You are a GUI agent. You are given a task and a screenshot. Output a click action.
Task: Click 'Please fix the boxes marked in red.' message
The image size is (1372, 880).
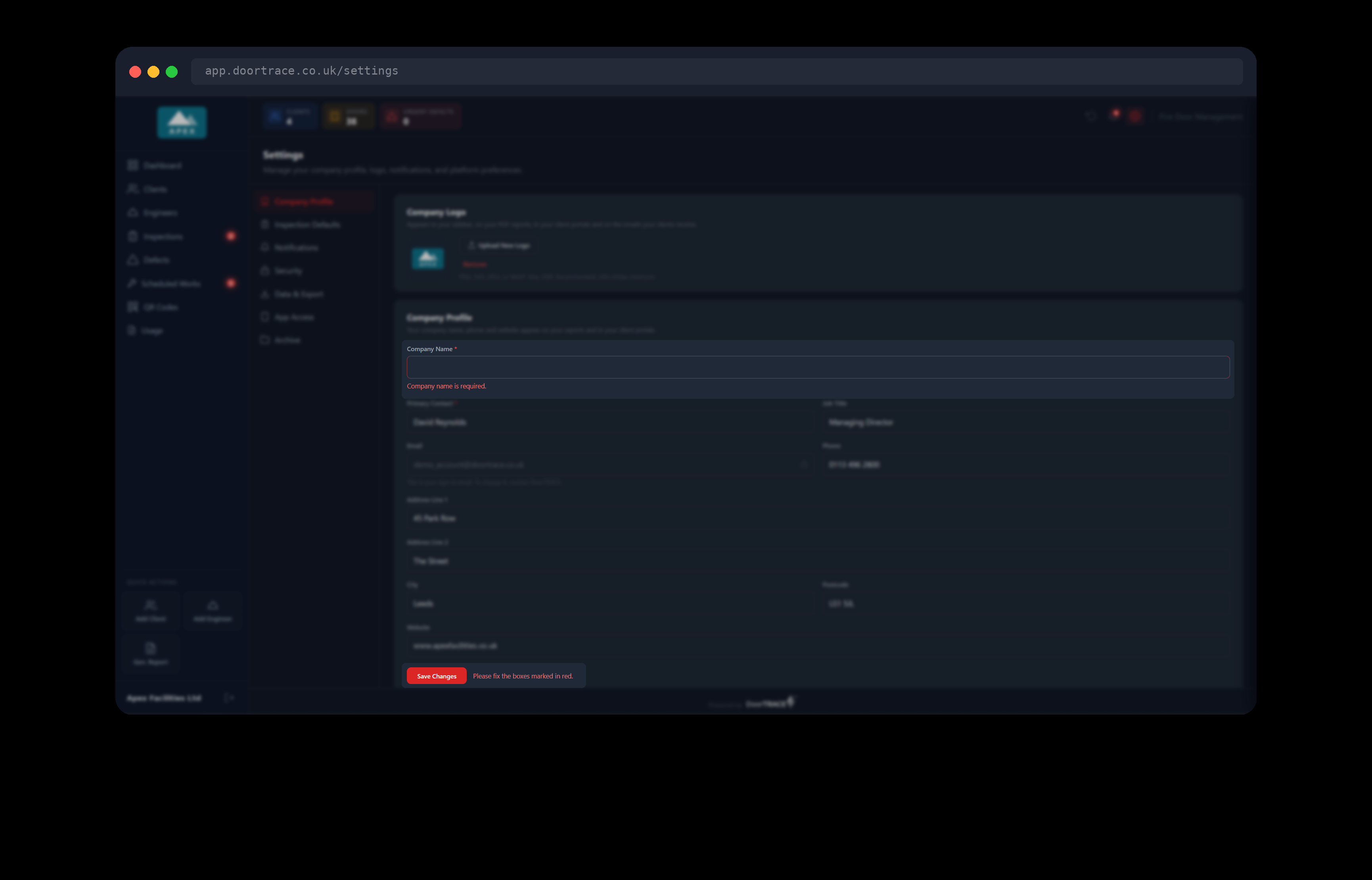(522, 676)
